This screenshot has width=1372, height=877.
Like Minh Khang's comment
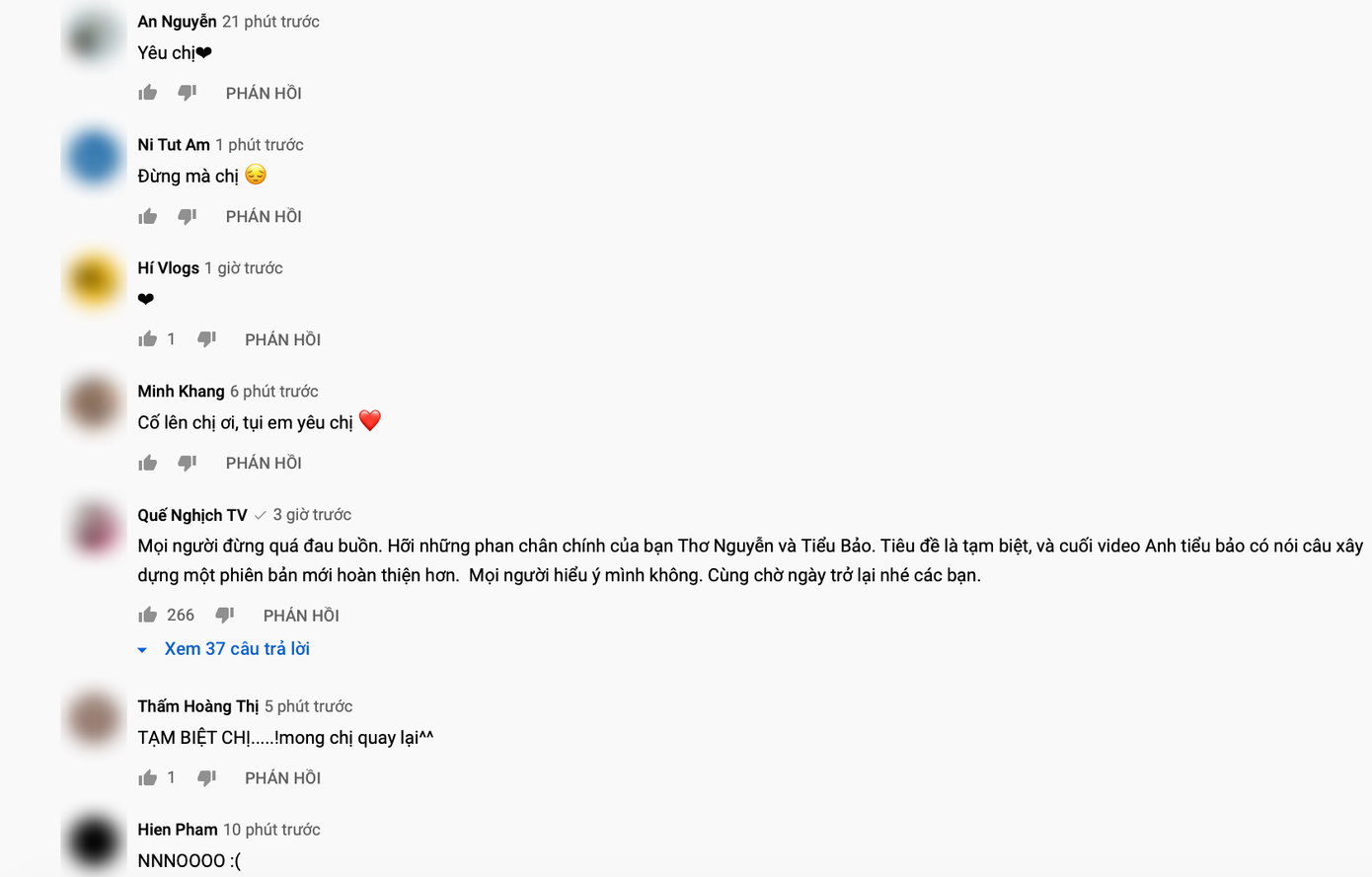[x=148, y=463]
